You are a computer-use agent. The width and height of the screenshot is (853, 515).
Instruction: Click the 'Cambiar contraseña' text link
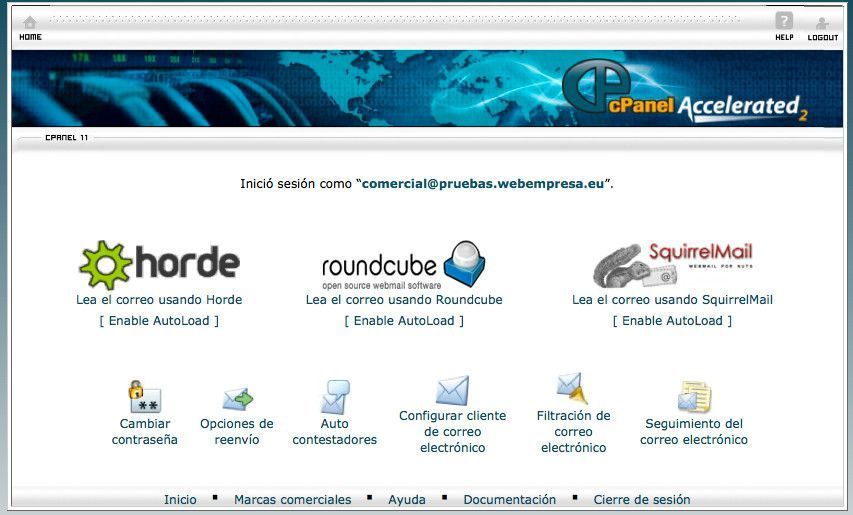coord(145,432)
